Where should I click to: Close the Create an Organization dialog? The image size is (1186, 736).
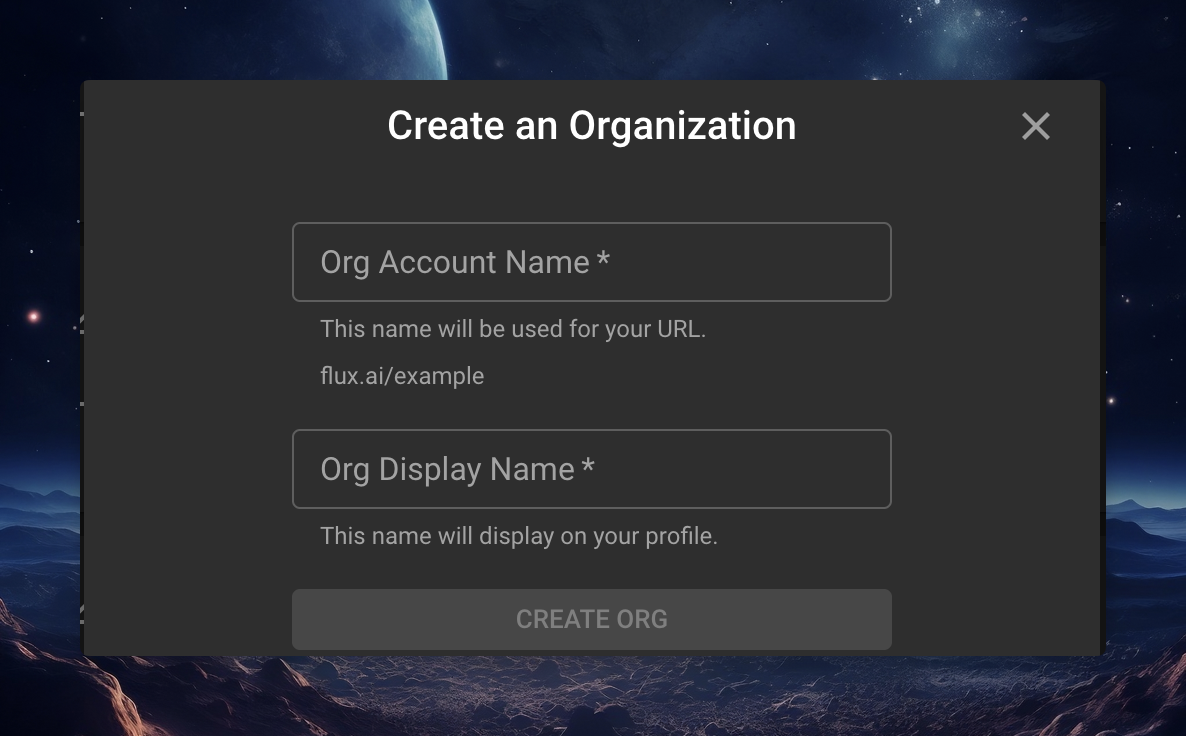coord(1035,126)
